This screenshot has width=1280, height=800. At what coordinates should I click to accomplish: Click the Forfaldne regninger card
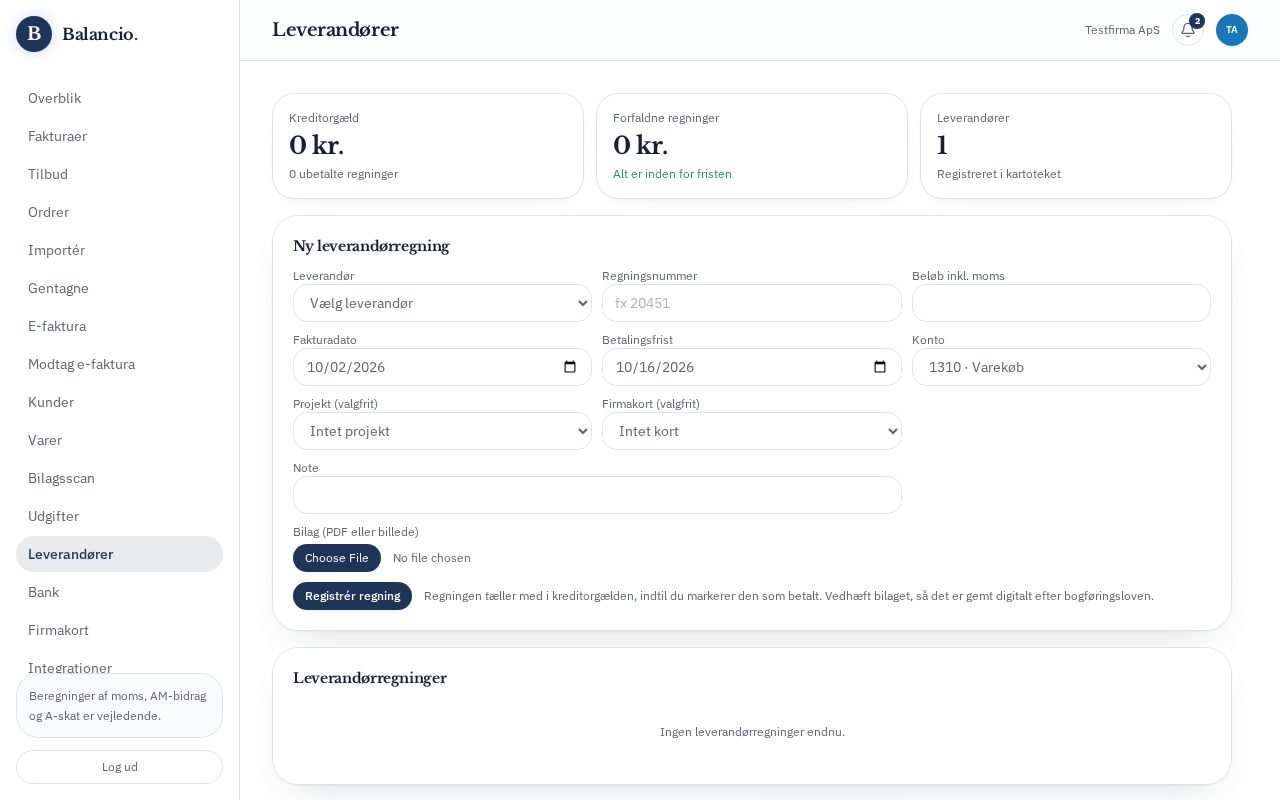tap(752, 146)
